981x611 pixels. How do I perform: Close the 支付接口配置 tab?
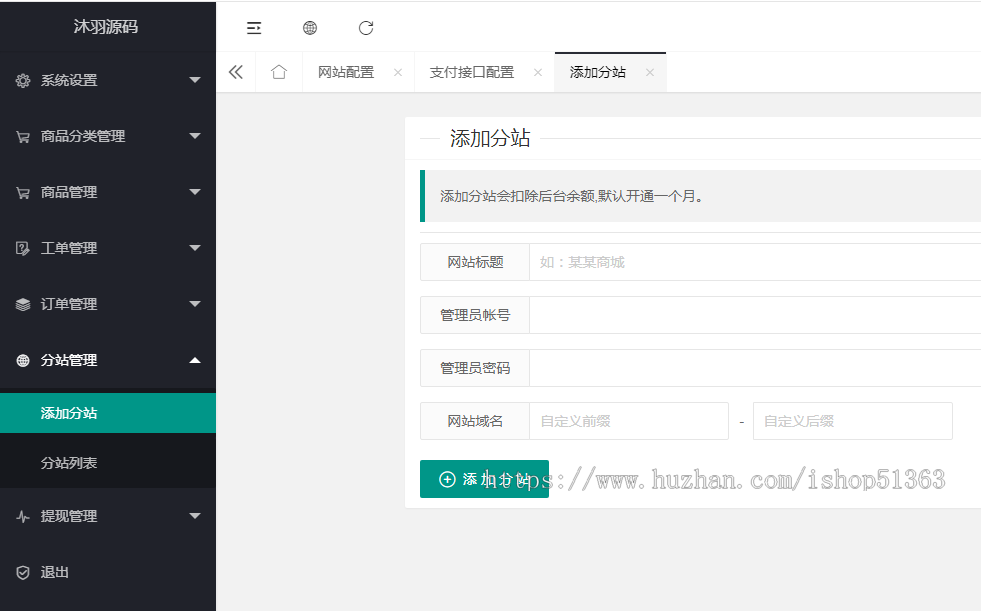[538, 73]
